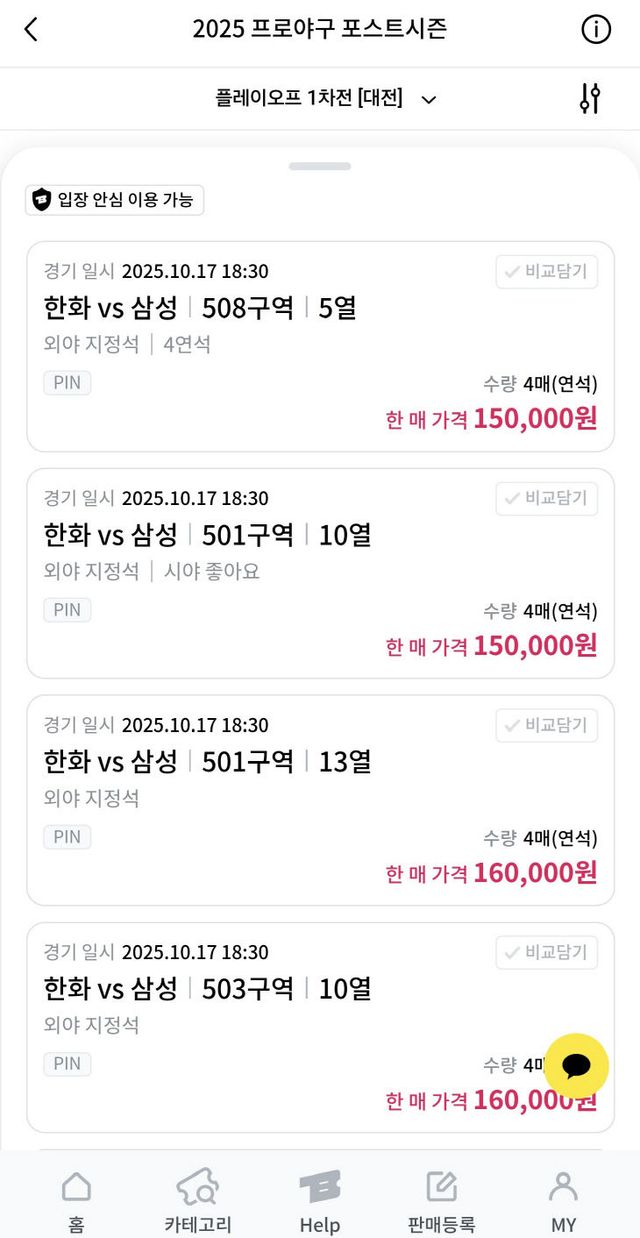Expand the listing panel drag handle
The width and height of the screenshot is (640, 1238).
[x=320, y=167]
